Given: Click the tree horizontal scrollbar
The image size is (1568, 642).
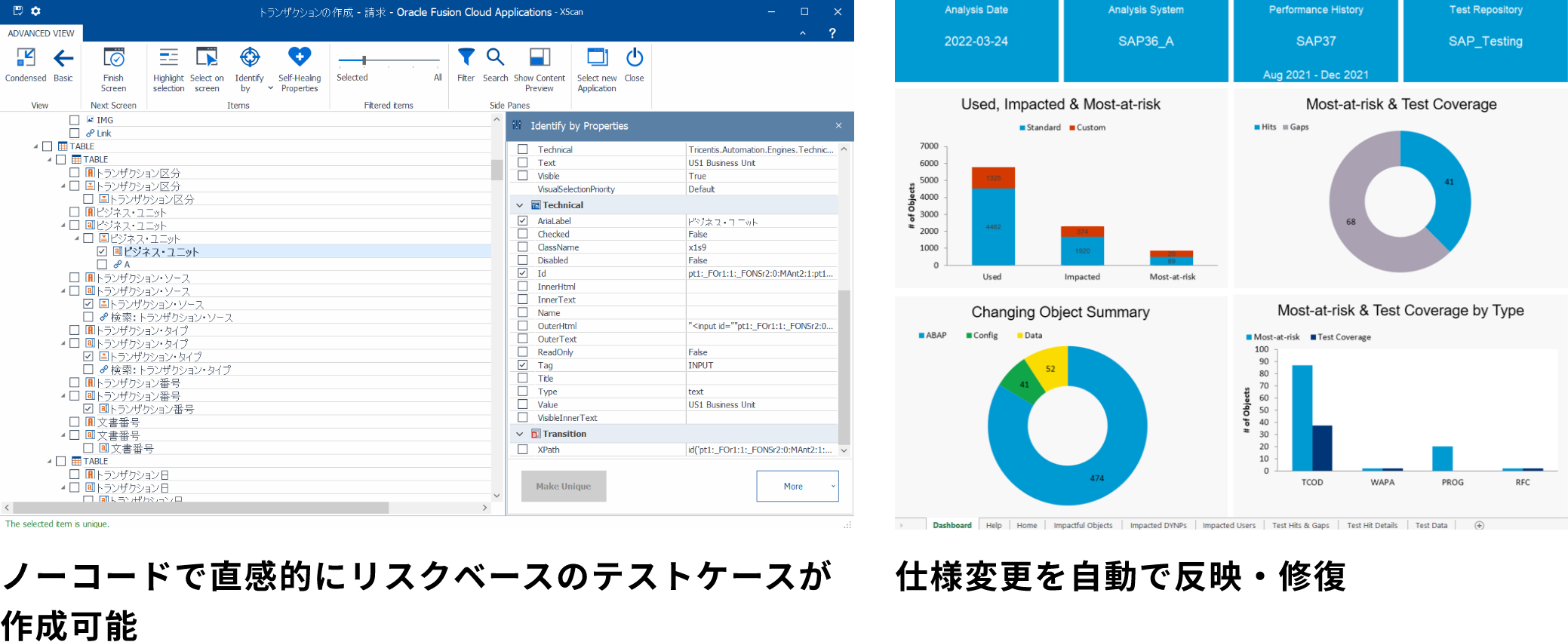Looking at the screenshot, I should (201, 508).
